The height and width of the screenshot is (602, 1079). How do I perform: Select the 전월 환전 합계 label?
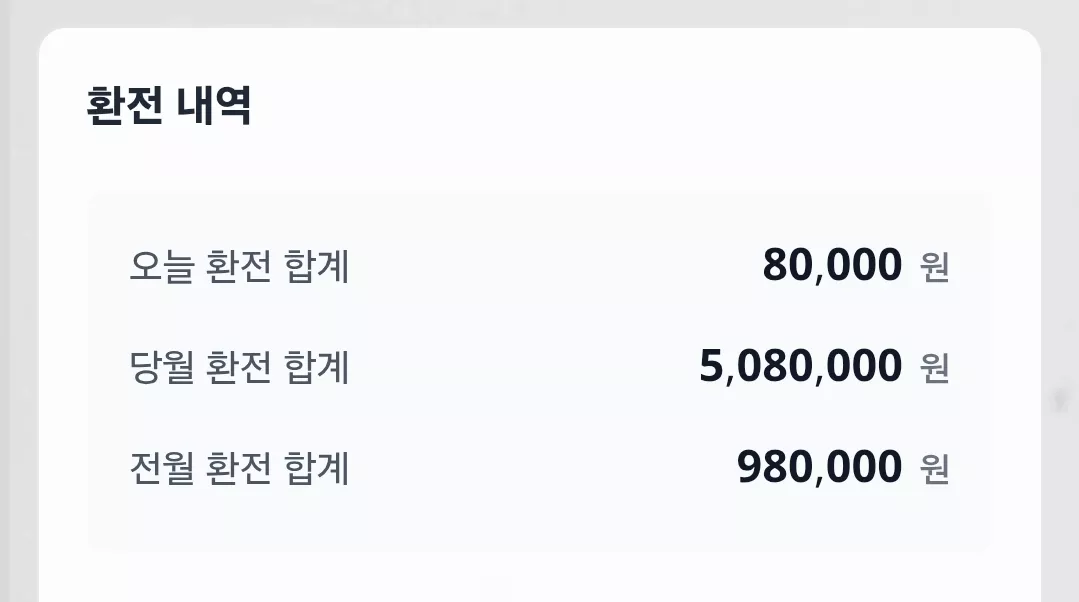click(239, 468)
